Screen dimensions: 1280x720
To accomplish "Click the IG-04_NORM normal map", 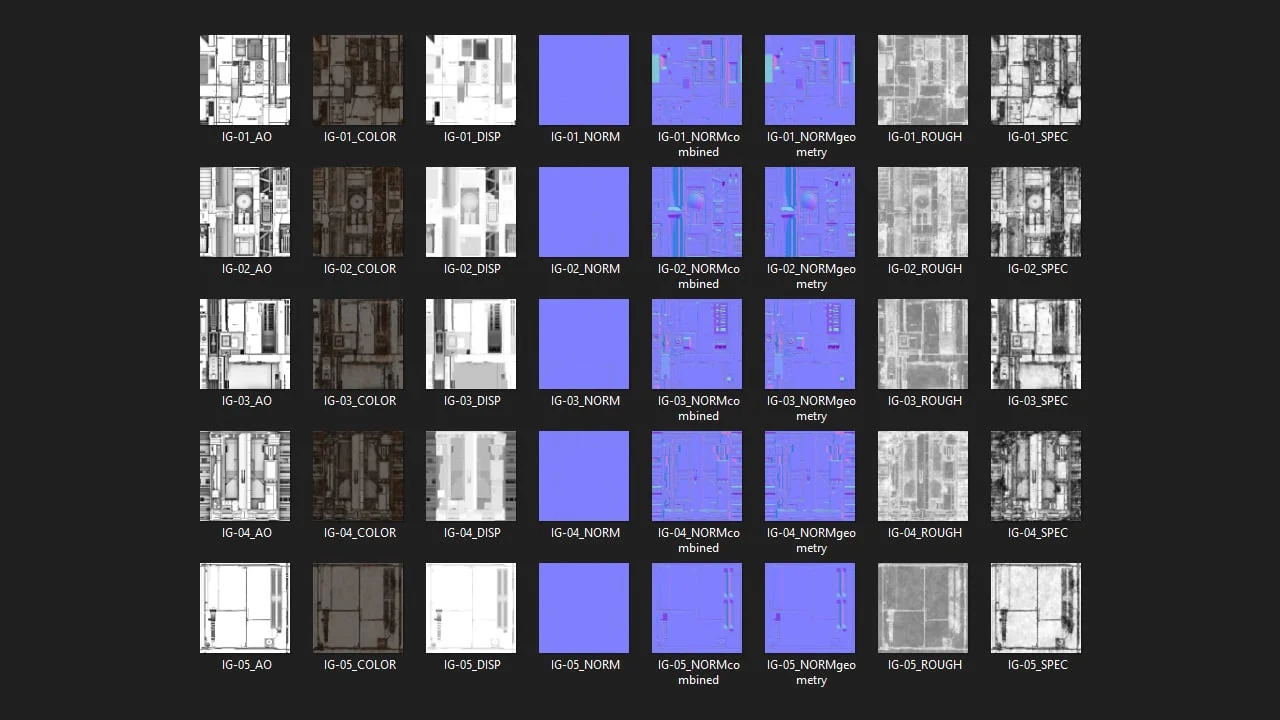I will click(x=584, y=476).
